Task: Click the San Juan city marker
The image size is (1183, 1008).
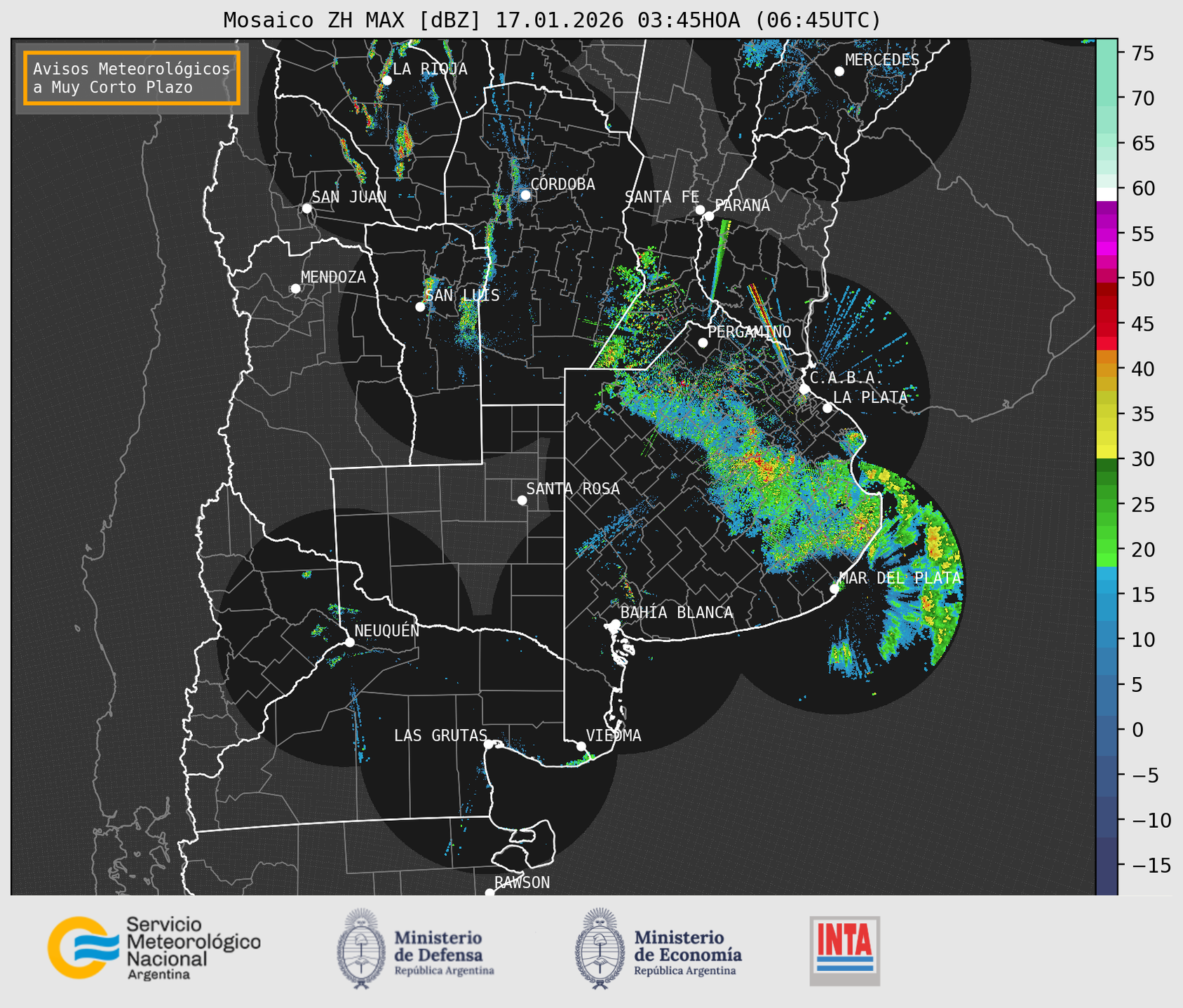Action: coord(306,208)
